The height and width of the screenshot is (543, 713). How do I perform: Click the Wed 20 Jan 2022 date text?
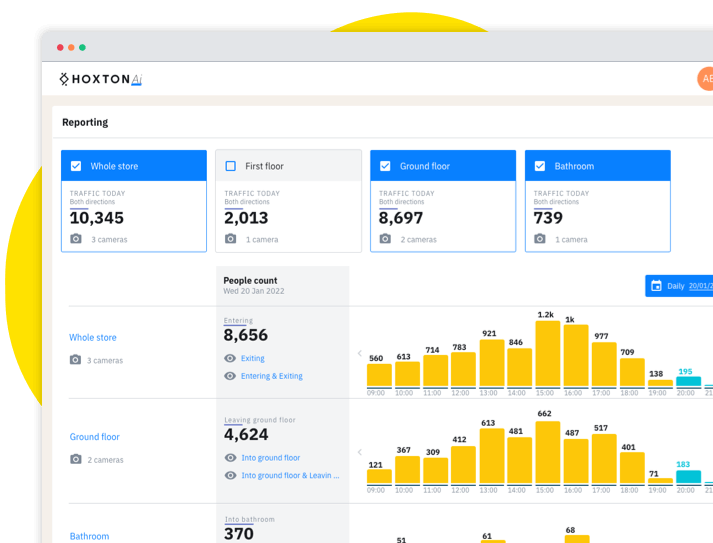tap(254, 291)
